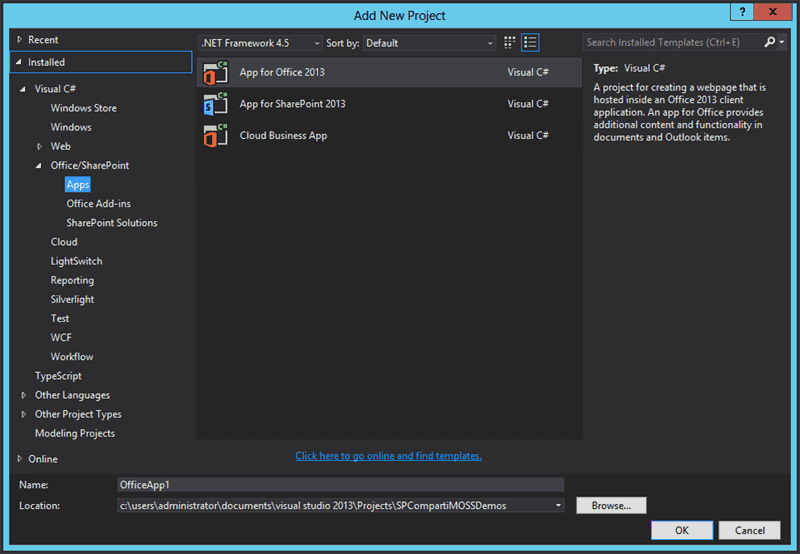The image size is (800, 554).
Task: Select SharePoint Solutions category
Action: click(112, 223)
